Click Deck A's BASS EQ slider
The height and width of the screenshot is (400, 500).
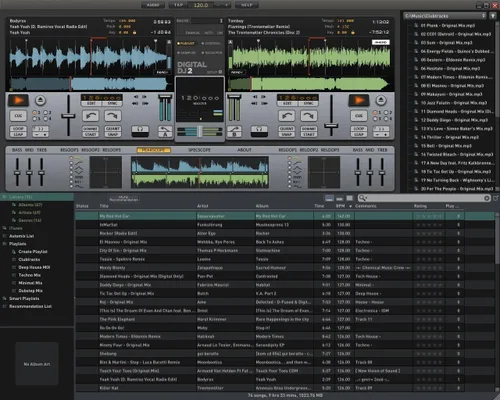17,172
